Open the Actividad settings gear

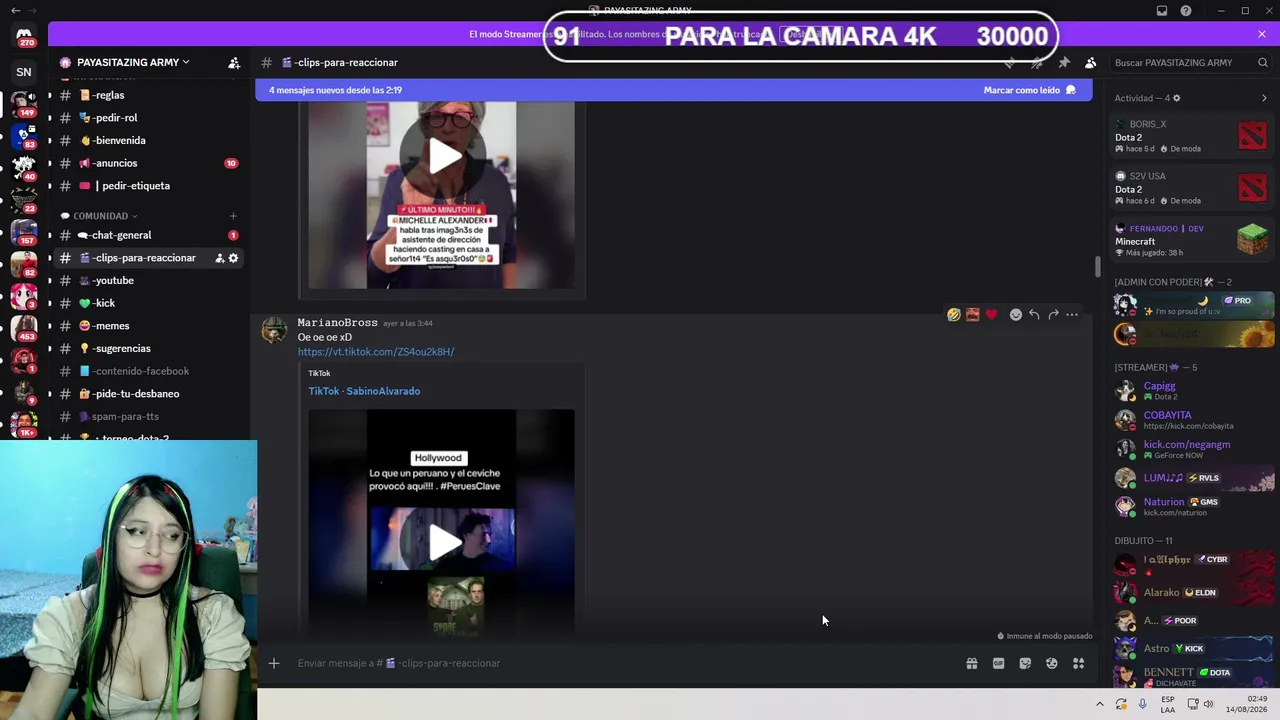tap(1176, 98)
